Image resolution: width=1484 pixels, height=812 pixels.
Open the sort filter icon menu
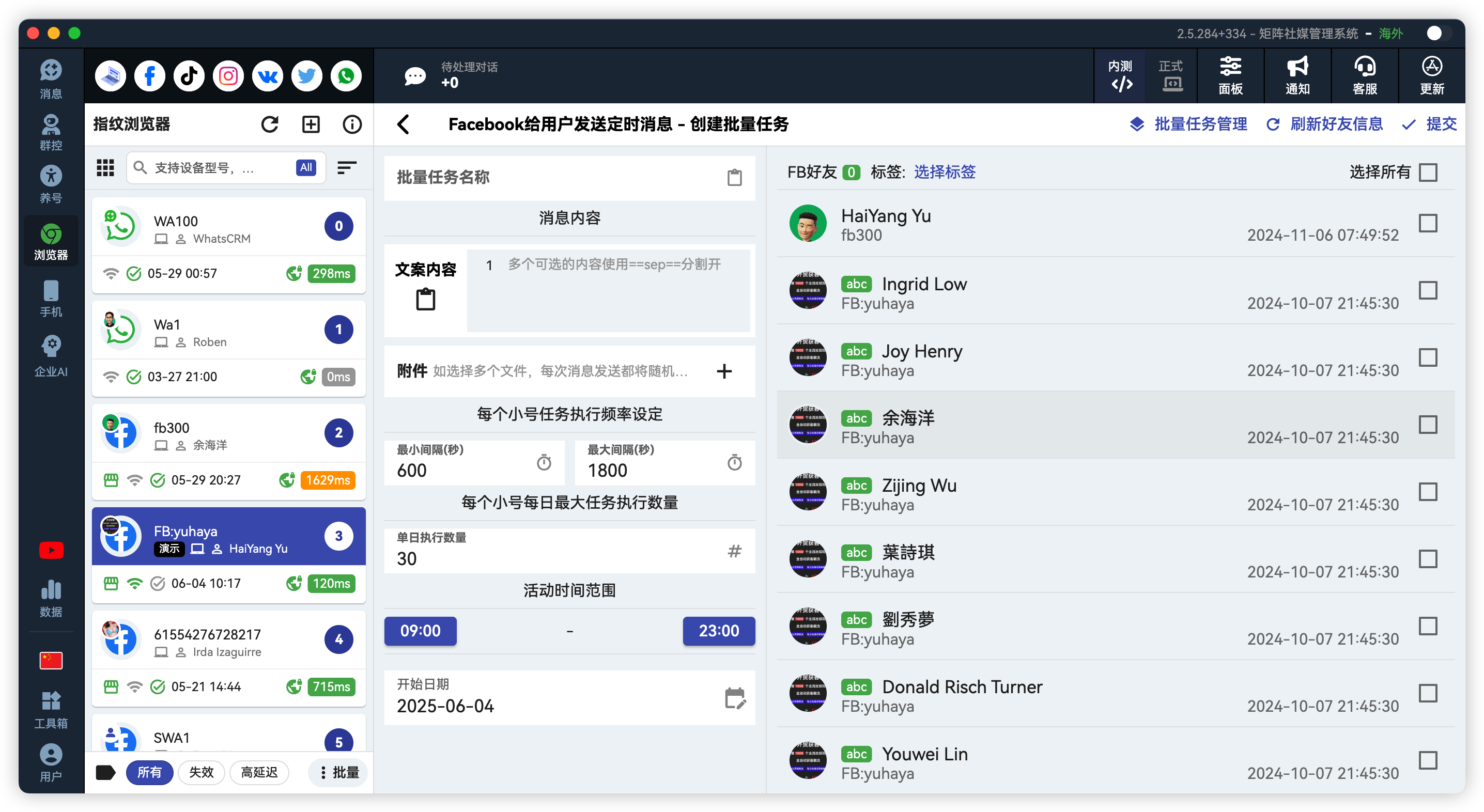pos(347,167)
